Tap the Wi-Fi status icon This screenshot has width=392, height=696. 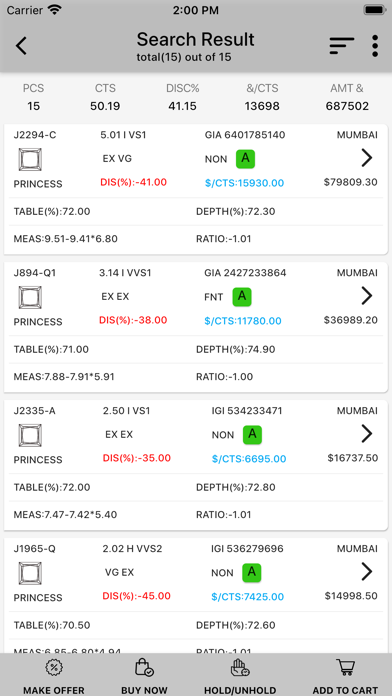(55, 9)
